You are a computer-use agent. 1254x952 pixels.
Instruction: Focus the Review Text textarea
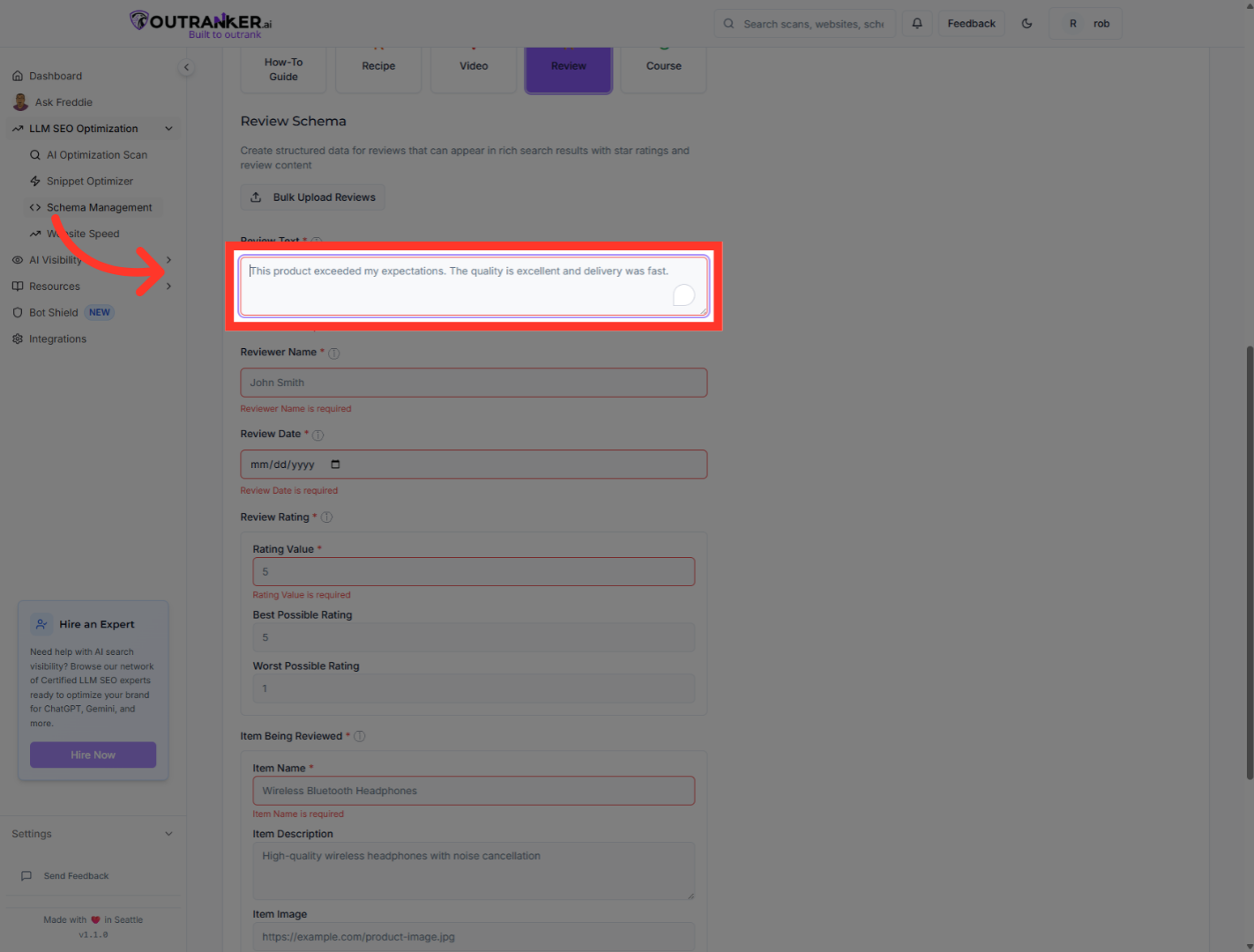(x=474, y=286)
